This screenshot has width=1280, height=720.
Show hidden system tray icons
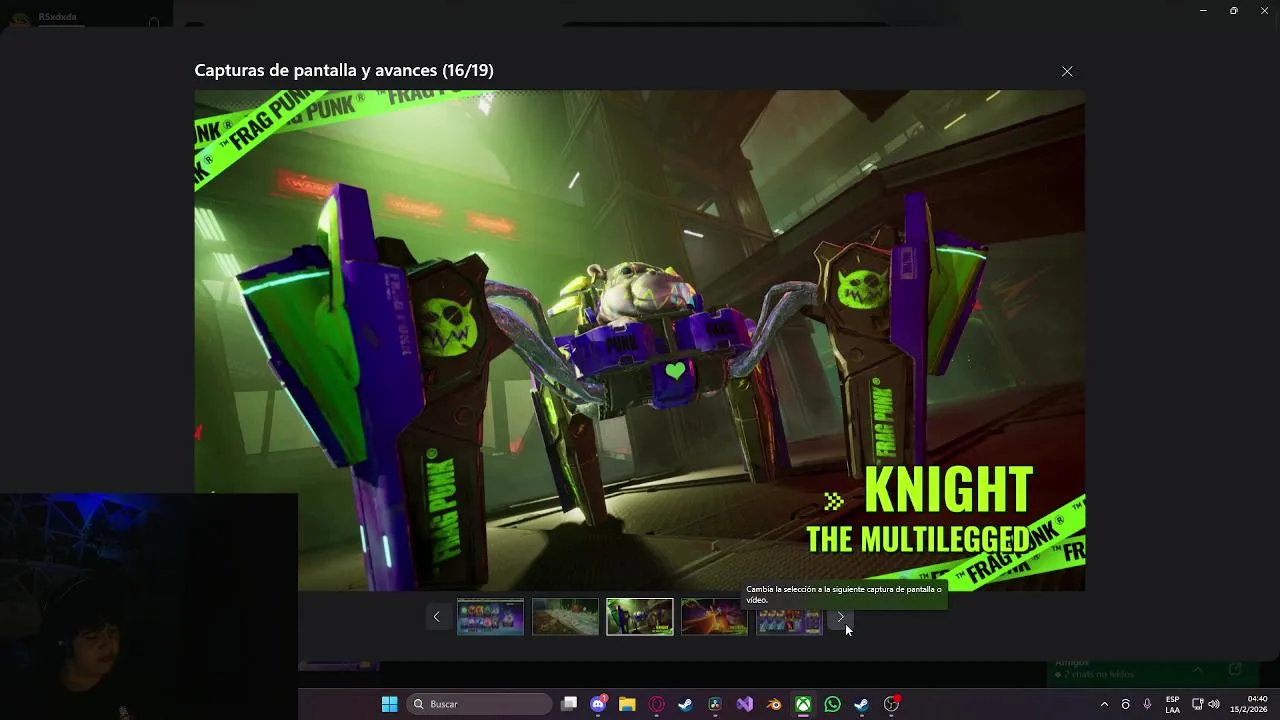click(x=1104, y=704)
